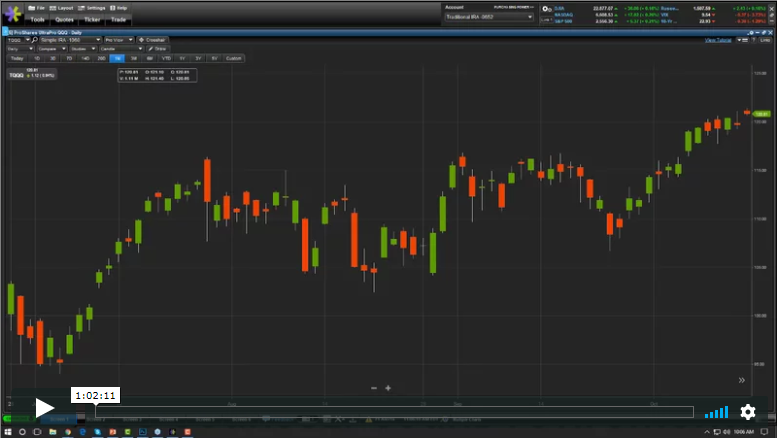Image resolution: width=777 pixels, height=438 pixels.
Task: Open the File menu
Action: click(38, 7)
